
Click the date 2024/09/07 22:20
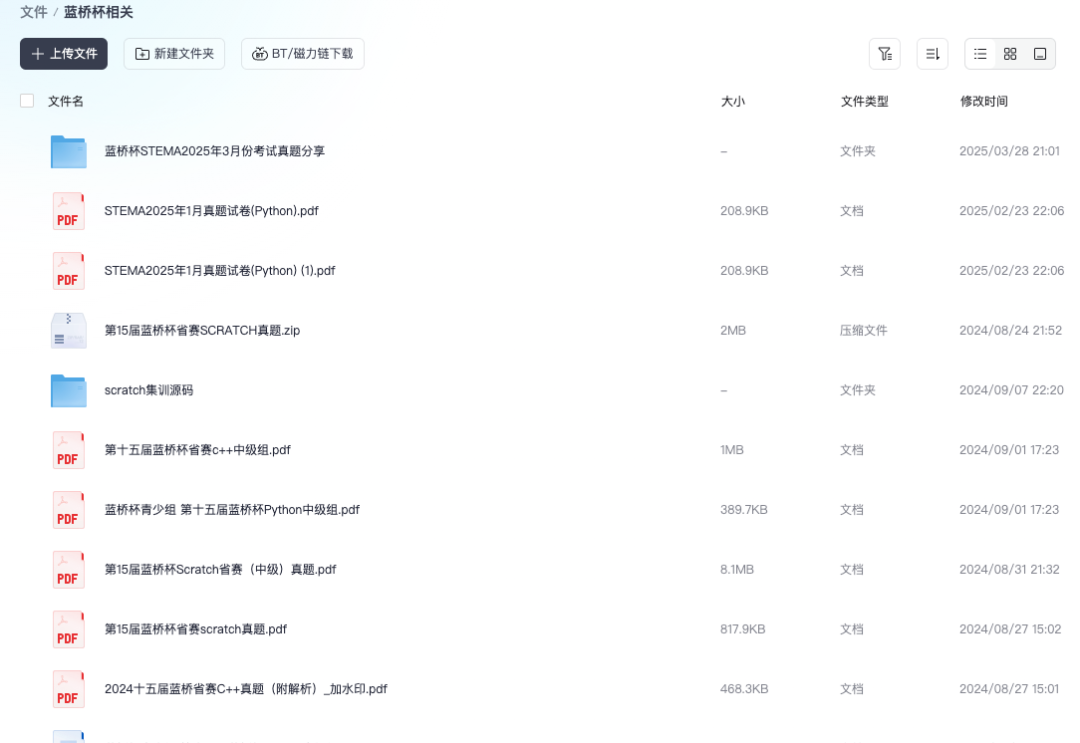1011,390
